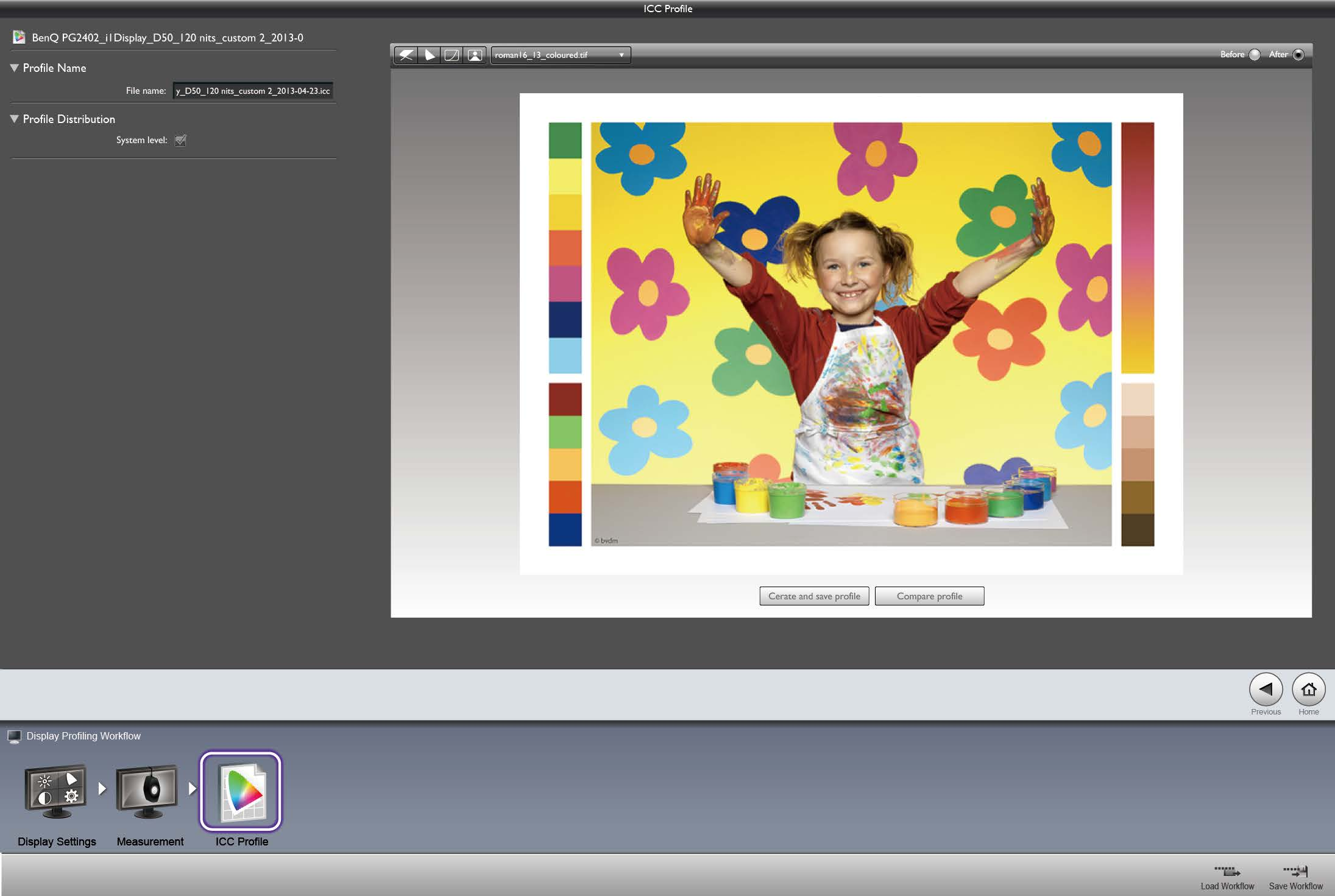Click the Display Profiling Workflow monitor icon
The image size is (1335, 896).
pos(14,736)
